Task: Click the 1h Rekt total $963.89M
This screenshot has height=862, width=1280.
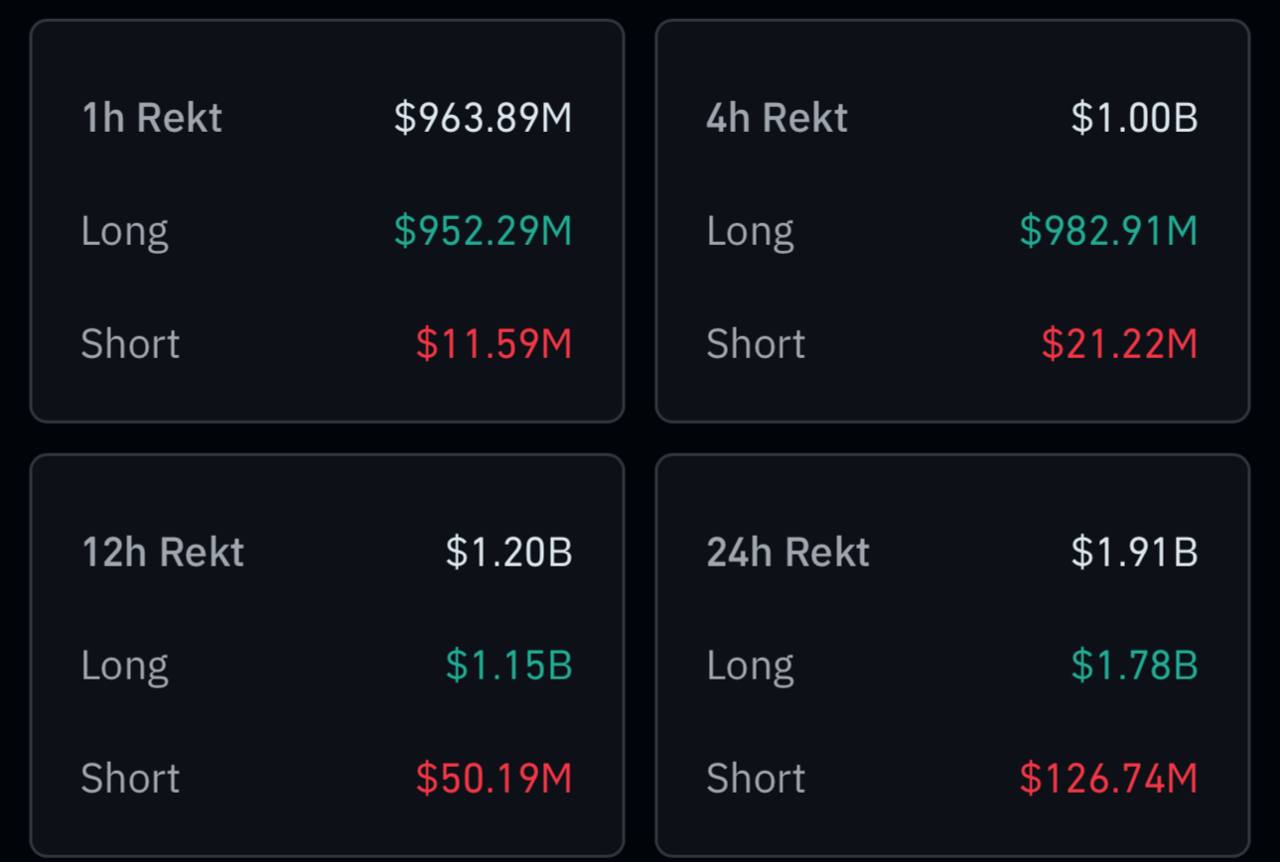Action: (483, 118)
